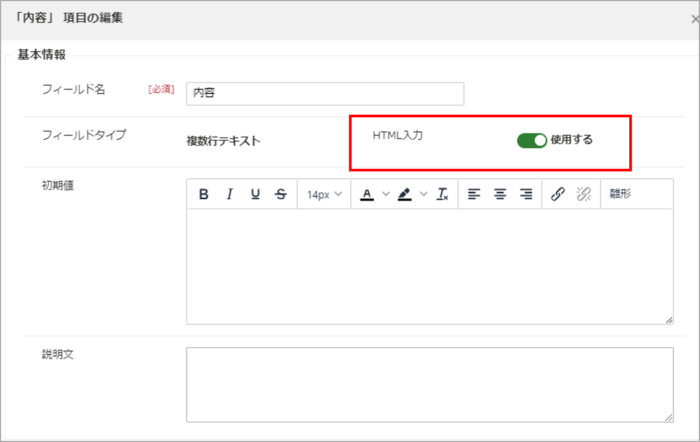Click the 初期値 editor resize handle
Viewport: 700px width, 442px height.
pyautogui.click(x=669, y=320)
